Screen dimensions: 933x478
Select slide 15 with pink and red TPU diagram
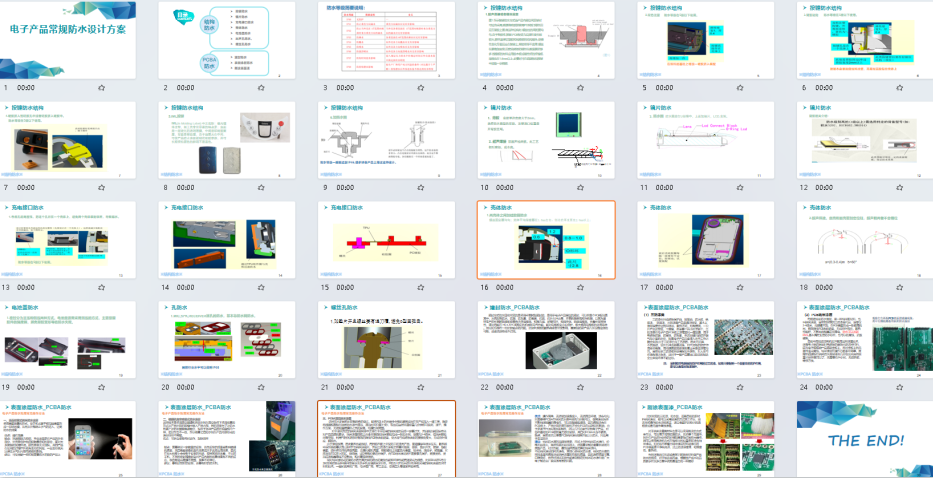pos(386,240)
